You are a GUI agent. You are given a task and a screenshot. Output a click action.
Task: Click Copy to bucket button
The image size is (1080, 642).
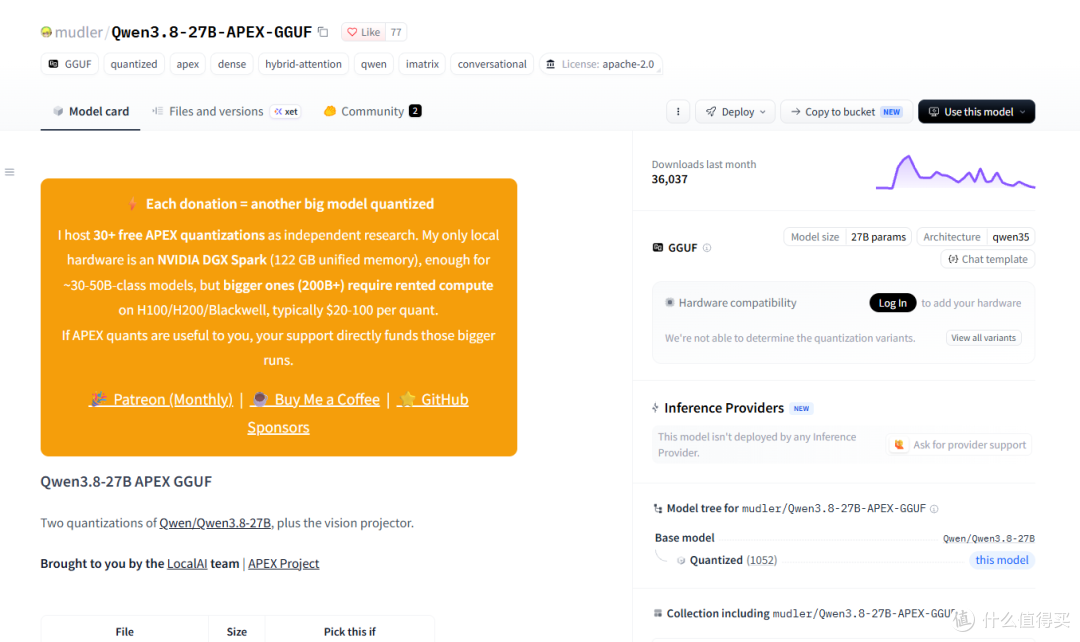point(847,112)
